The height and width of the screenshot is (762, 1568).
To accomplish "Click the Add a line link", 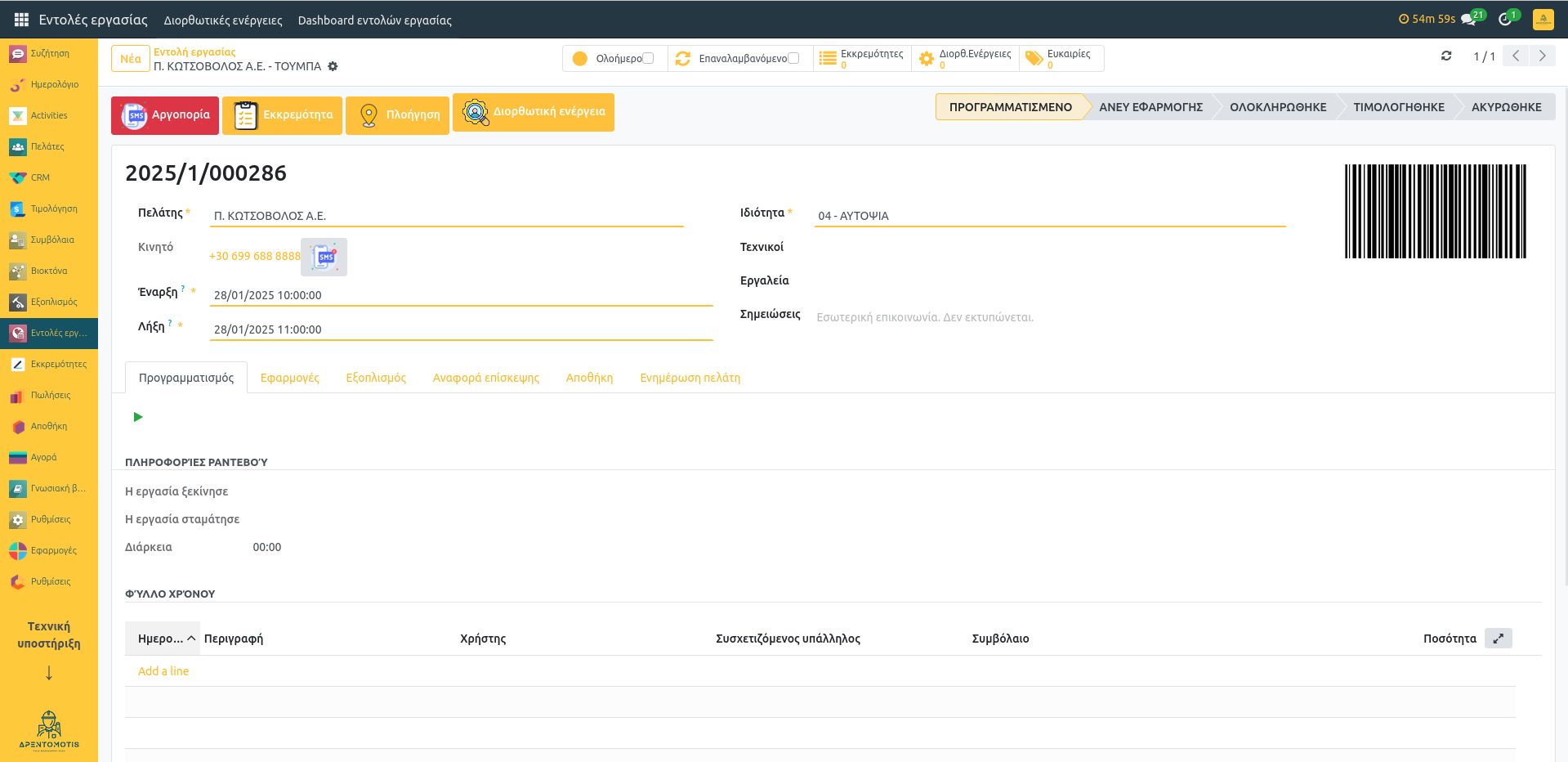I will [x=163, y=671].
